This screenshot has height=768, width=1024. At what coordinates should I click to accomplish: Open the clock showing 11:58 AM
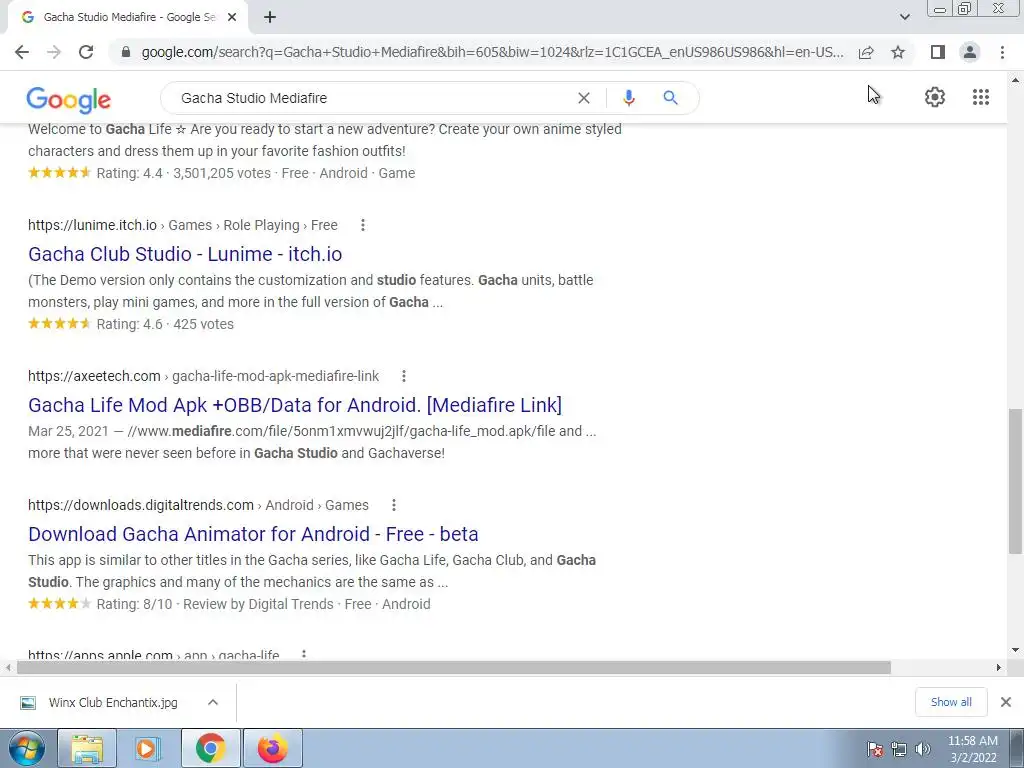[973, 749]
